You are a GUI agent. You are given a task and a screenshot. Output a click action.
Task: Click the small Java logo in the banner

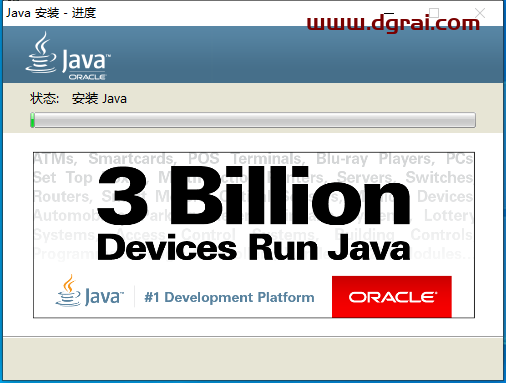[90, 291]
